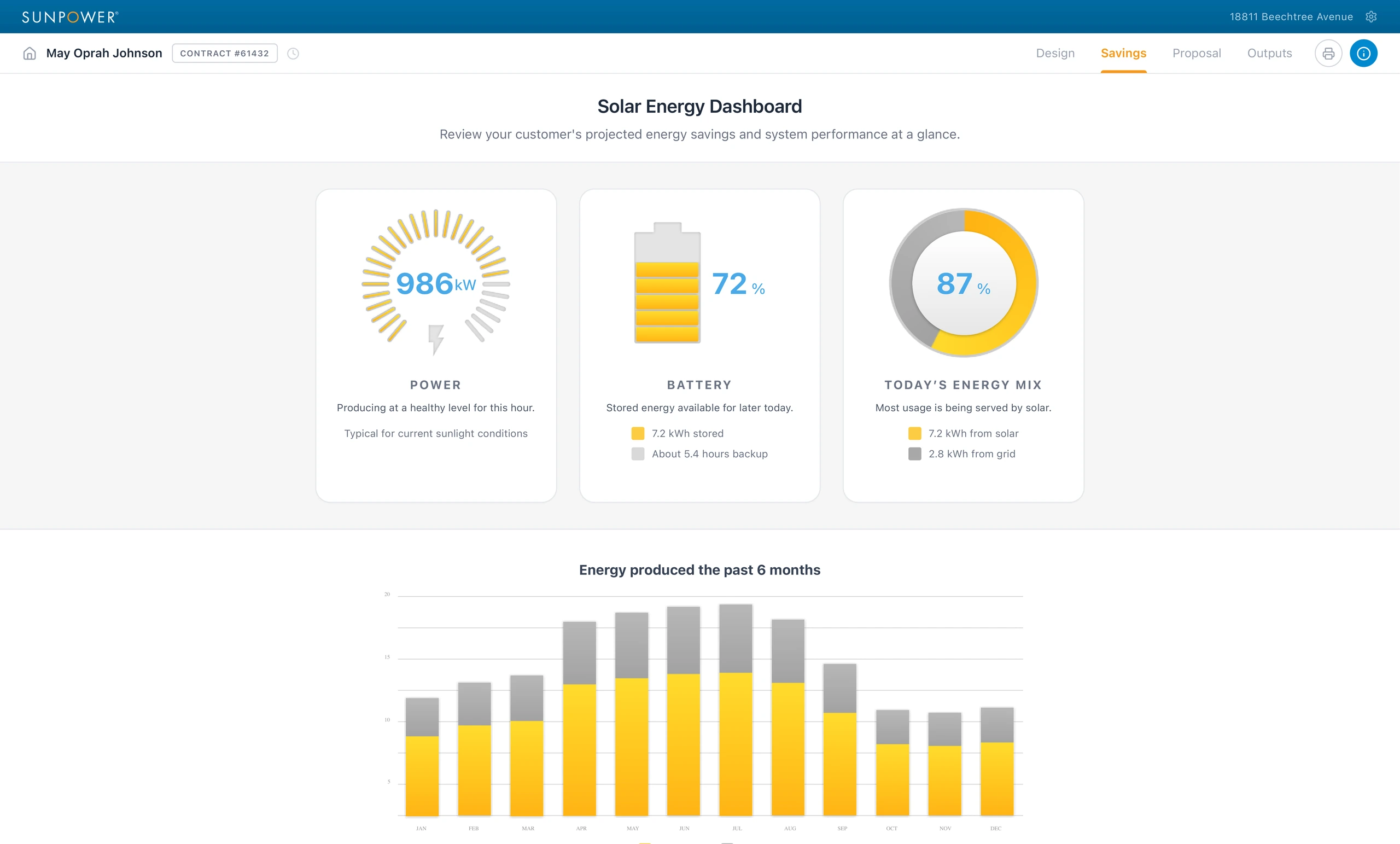The image size is (1400, 844).
Task: Click the "Review your customer's projected" subtitle
Action: click(699, 134)
